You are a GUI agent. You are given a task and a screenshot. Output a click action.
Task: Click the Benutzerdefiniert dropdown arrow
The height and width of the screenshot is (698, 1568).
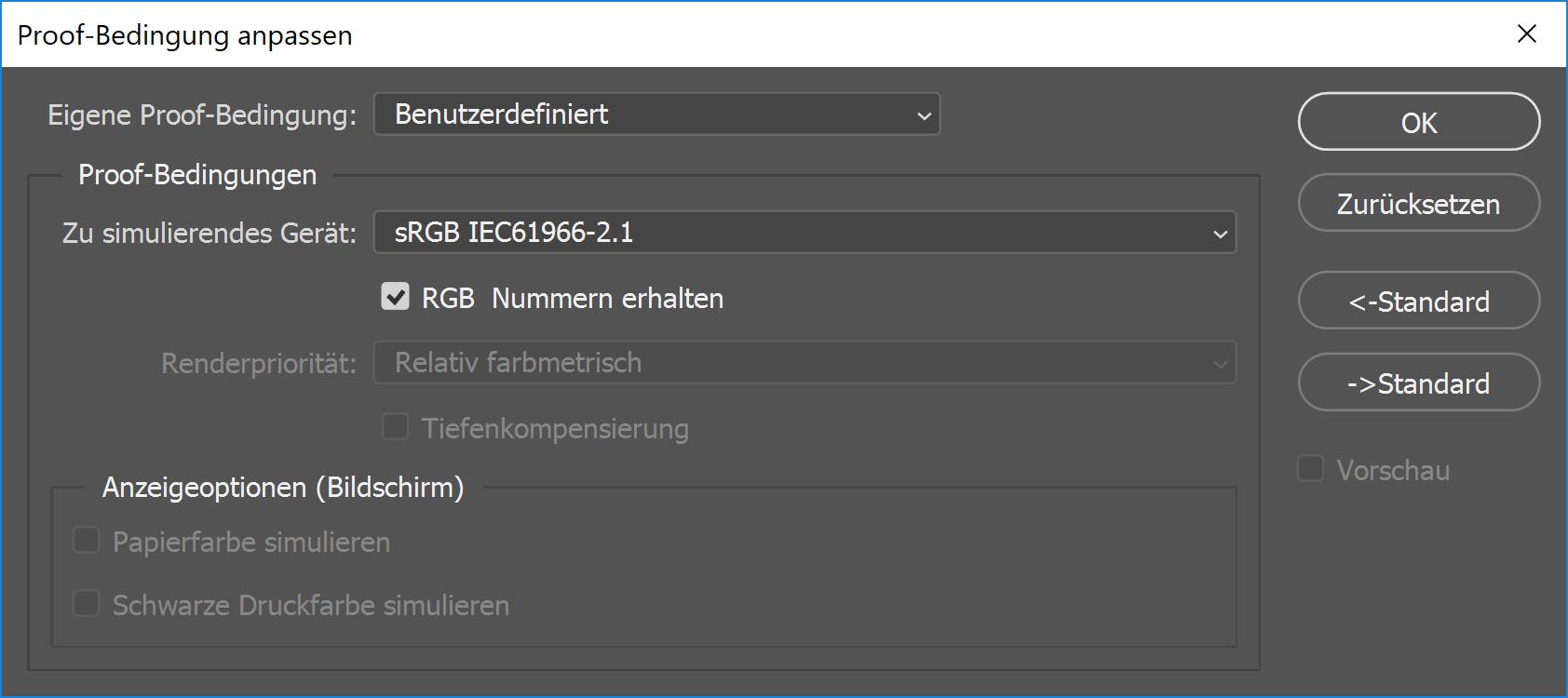click(924, 116)
